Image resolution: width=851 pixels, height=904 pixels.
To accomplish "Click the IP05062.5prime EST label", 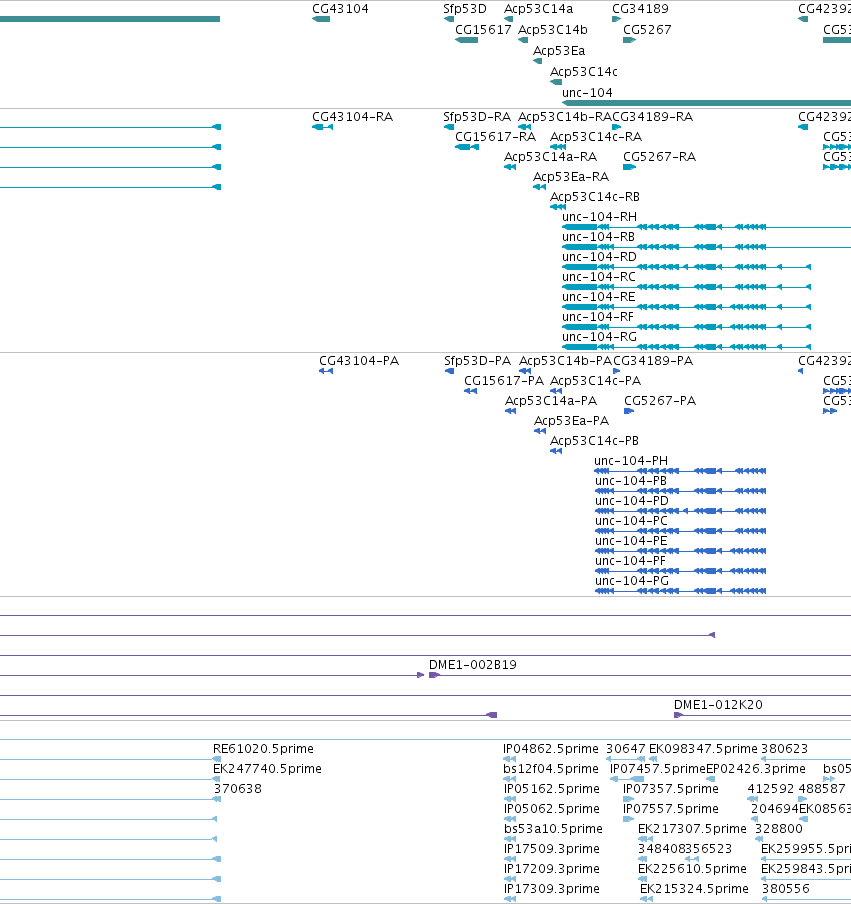I will 552,809.
